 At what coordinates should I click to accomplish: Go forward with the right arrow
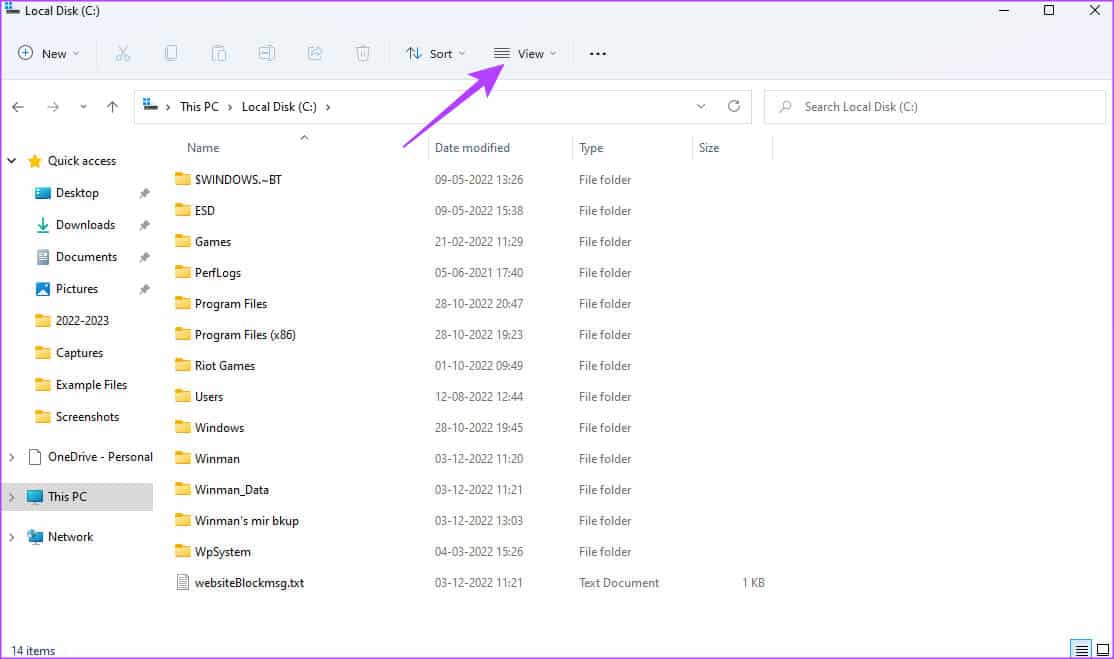click(53, 107)
